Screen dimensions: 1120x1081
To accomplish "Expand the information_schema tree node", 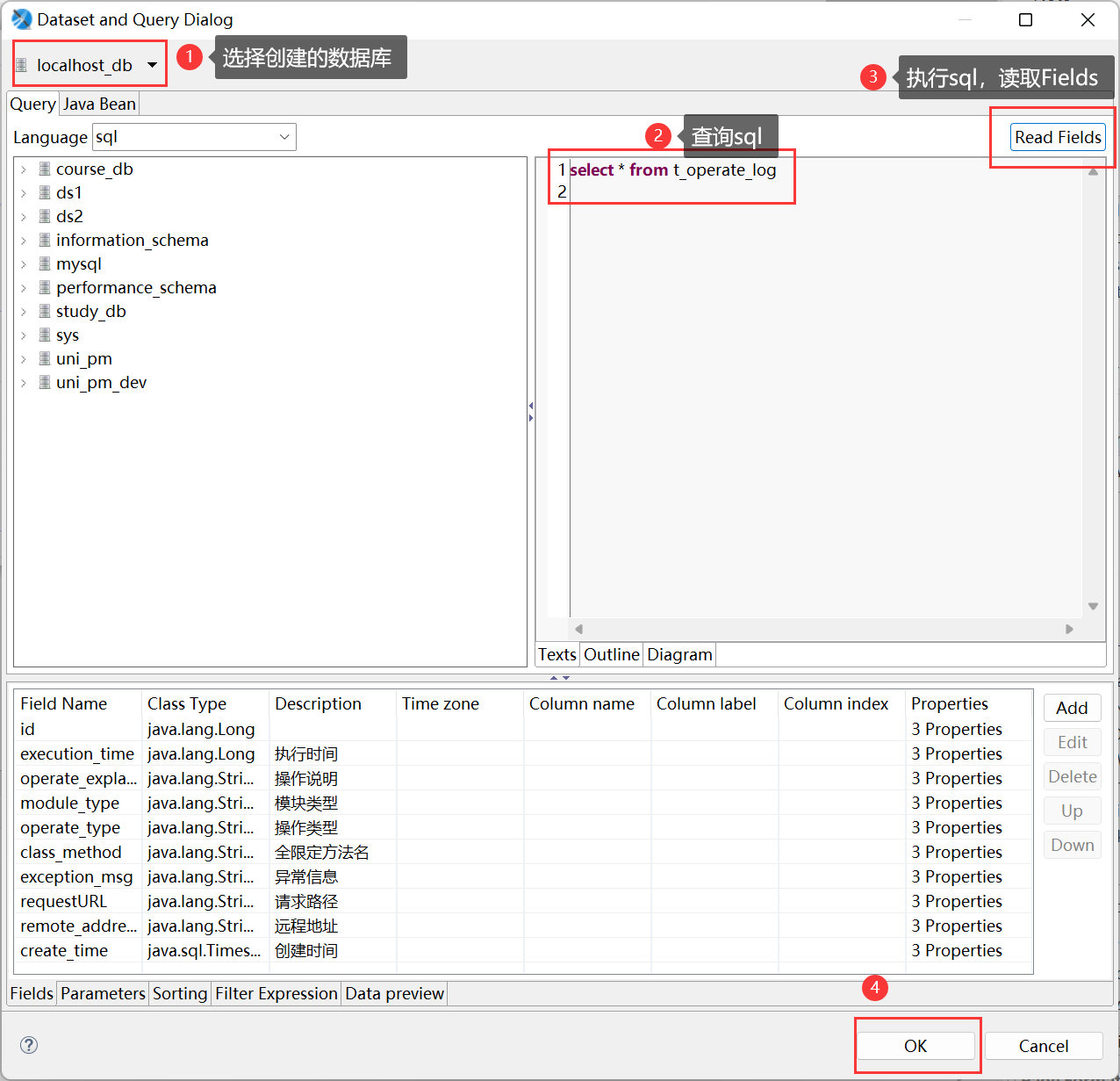I will (x=24, y=241).
